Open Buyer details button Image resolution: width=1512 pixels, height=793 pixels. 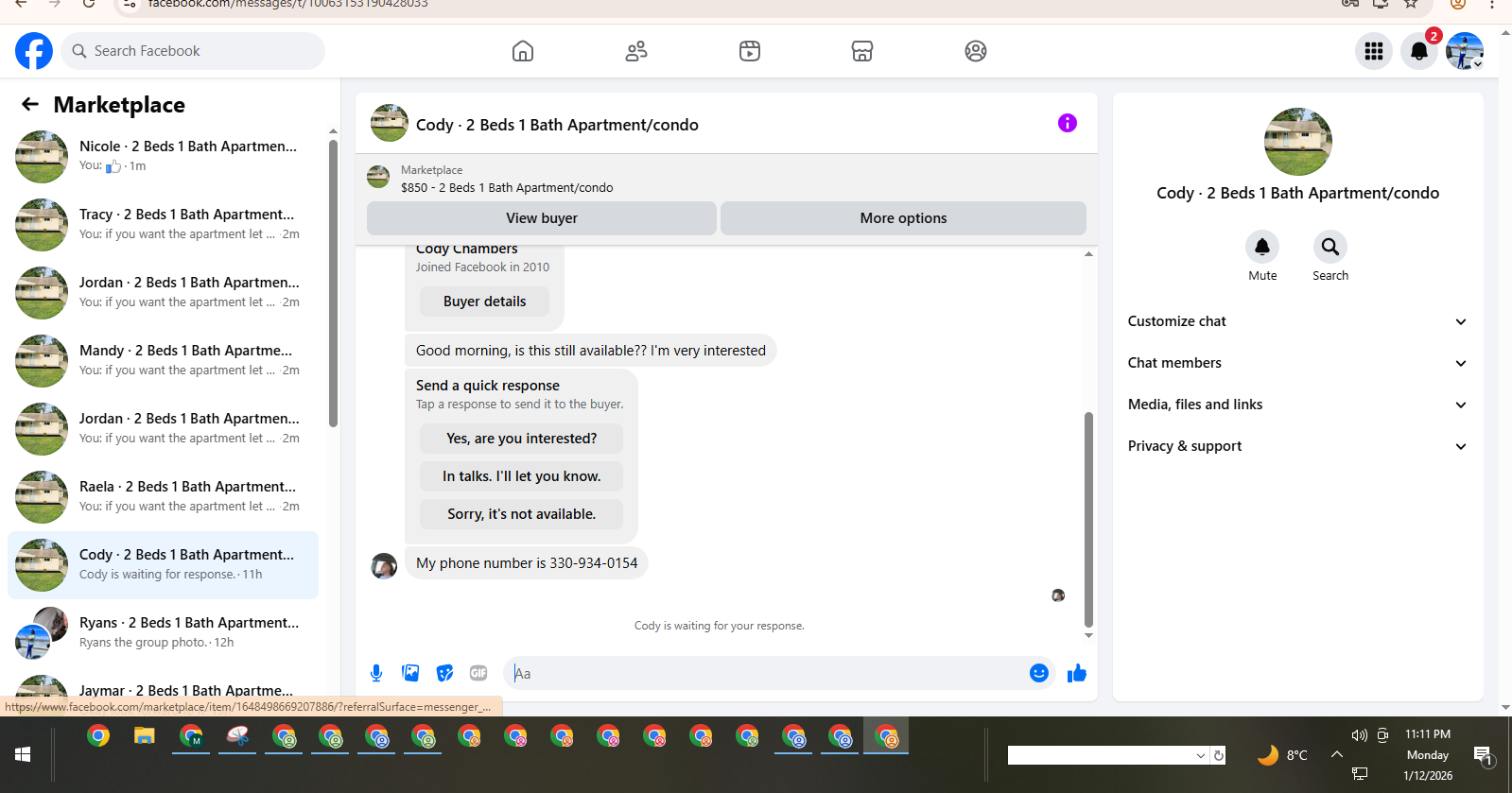coord(485,302)
